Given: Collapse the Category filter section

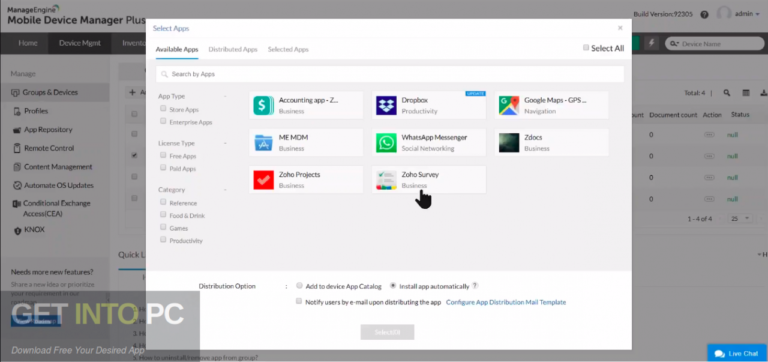Looking at the screenshot, I should pos(225,190).
